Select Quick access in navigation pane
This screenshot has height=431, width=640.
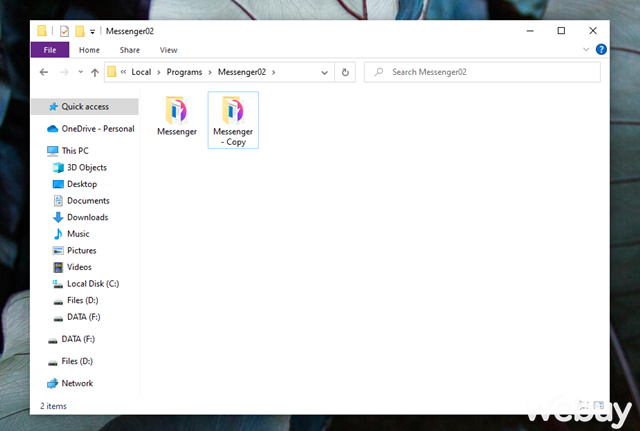click(85, 107)
